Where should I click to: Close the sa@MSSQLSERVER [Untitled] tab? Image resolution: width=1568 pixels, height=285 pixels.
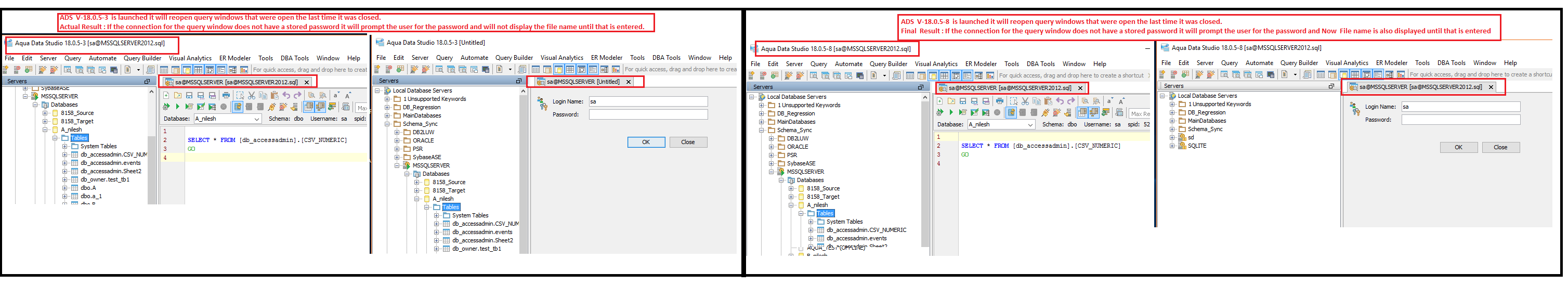point(629,82)
